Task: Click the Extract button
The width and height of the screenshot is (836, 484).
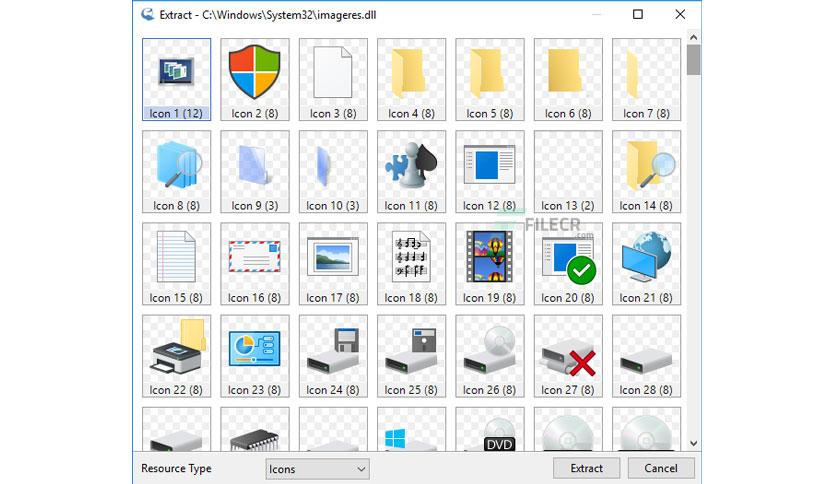Action: pos(586,468)
